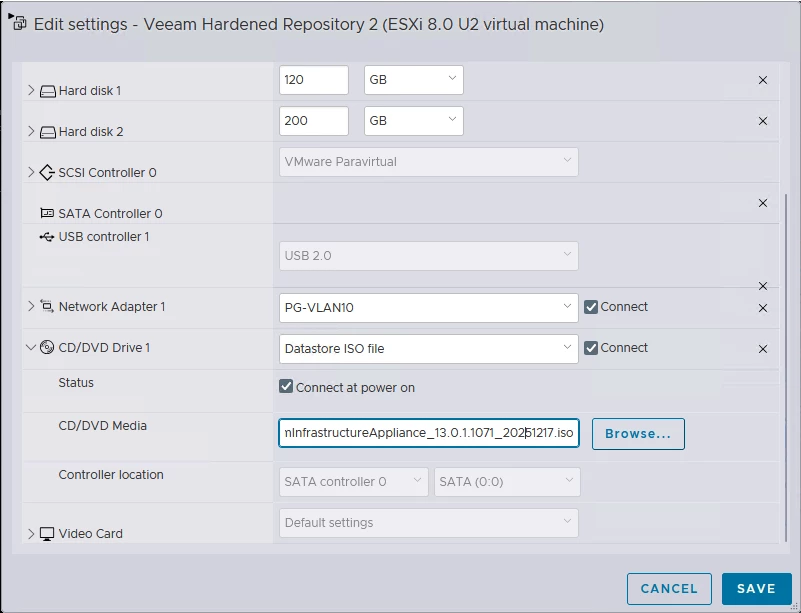The image size is (801, 613).
Task: Click the Network Adapter 1 icon
Action: pos(47,306)
